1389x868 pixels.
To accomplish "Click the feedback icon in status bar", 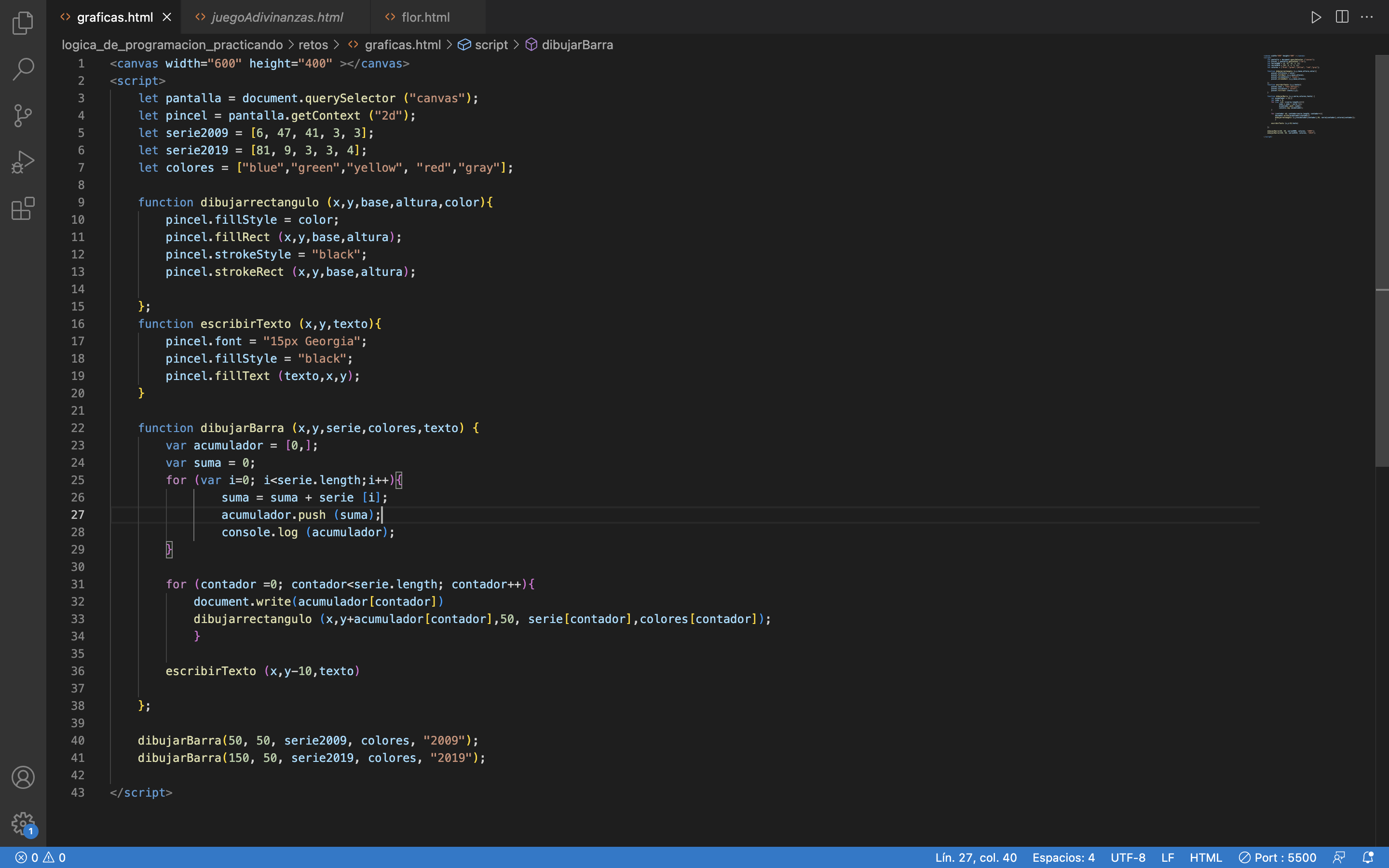I will coord(1339,858).
